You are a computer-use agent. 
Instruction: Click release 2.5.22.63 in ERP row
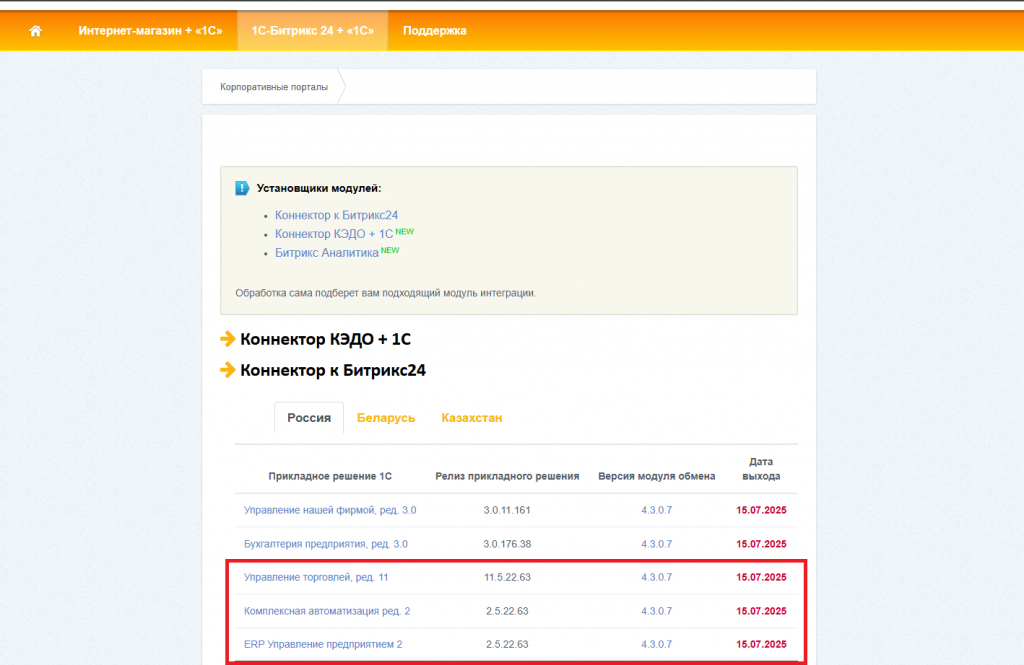507,644
